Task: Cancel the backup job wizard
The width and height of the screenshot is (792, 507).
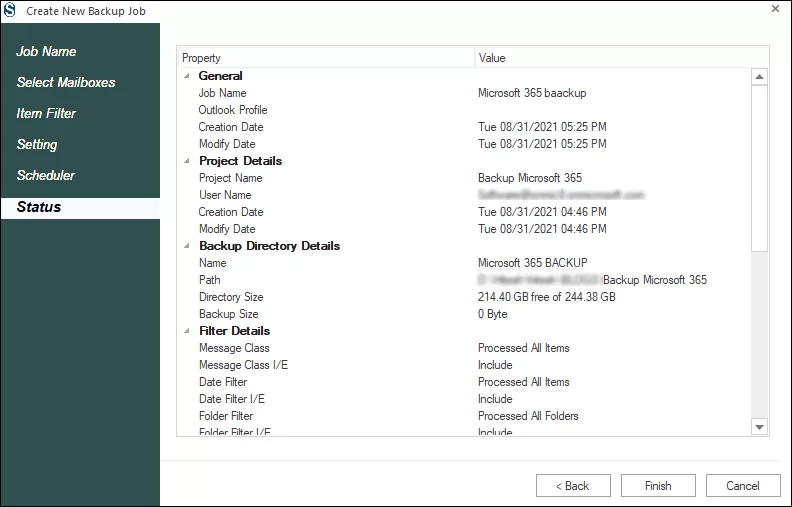Action: point(743,486)
